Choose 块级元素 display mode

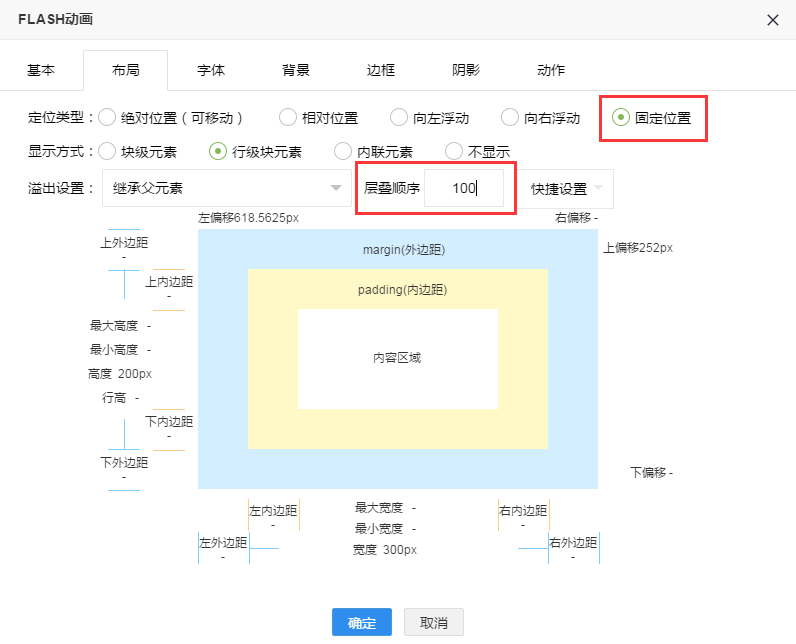[x=107, y=152]
